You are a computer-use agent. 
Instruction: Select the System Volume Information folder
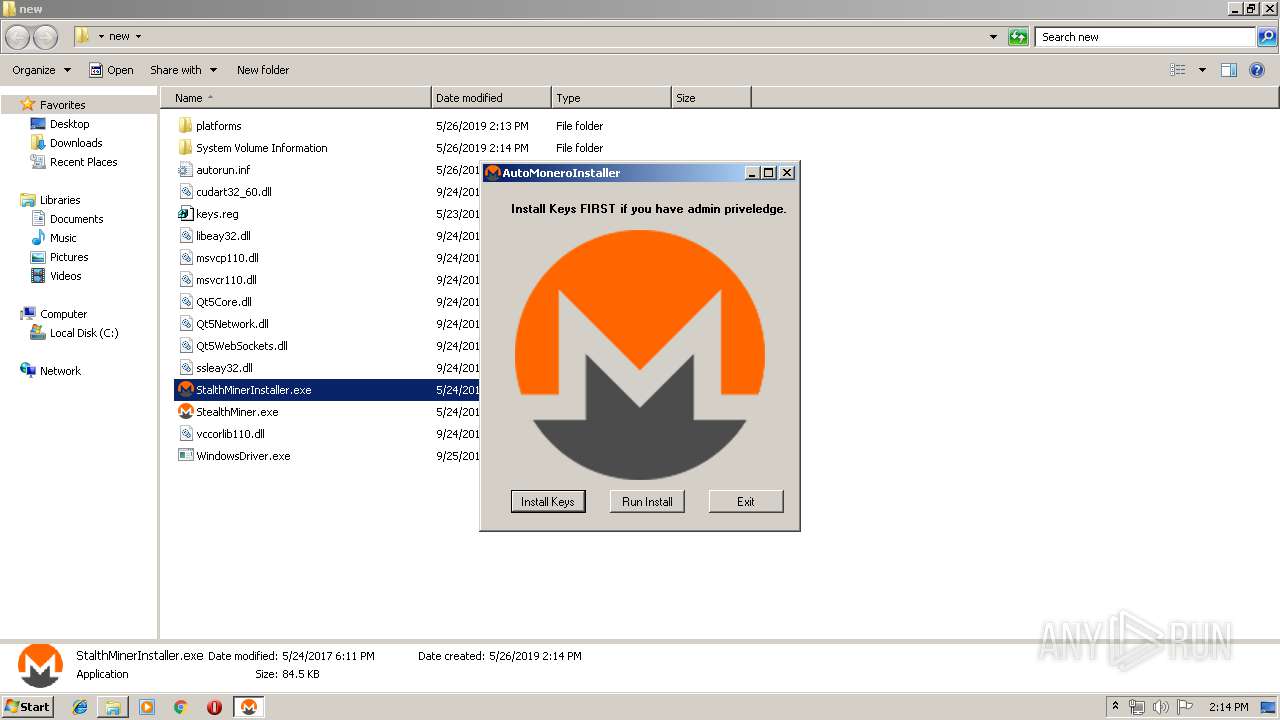[x=261, y=148]
